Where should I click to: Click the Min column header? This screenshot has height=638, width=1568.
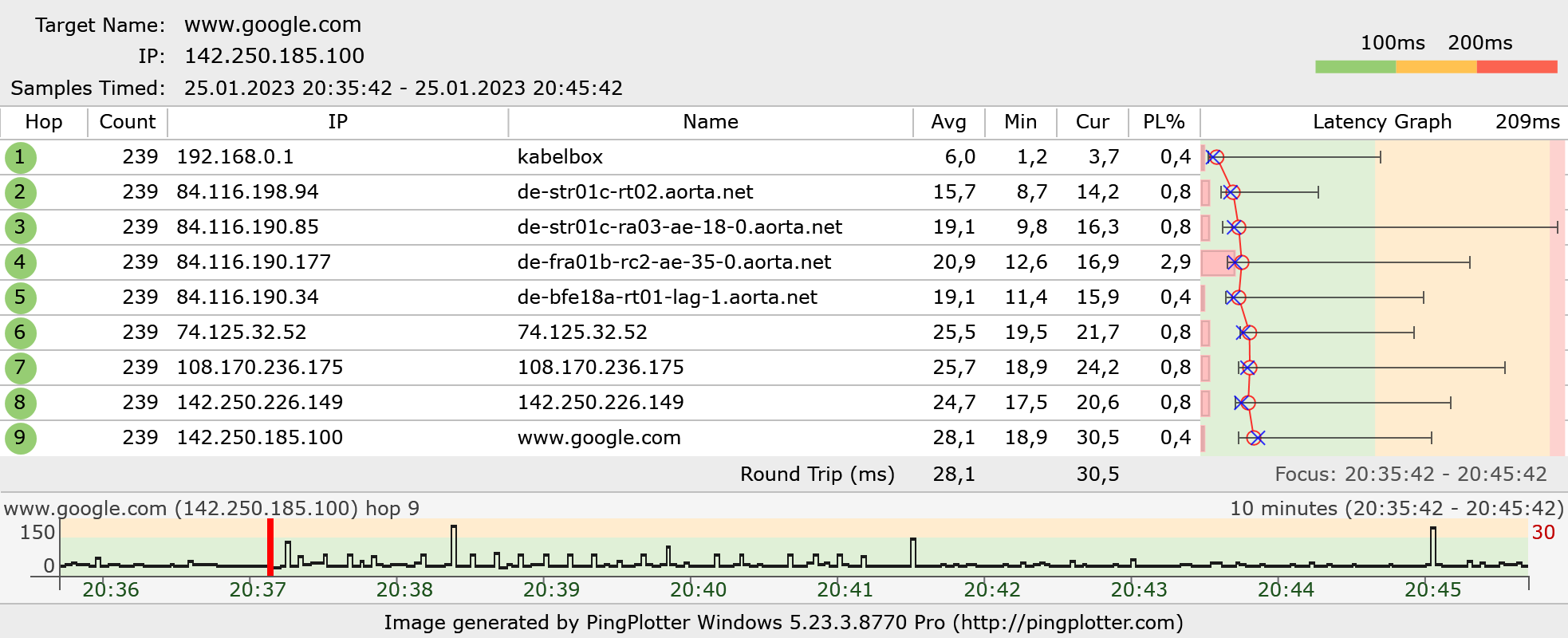[x=1021, y=122]
